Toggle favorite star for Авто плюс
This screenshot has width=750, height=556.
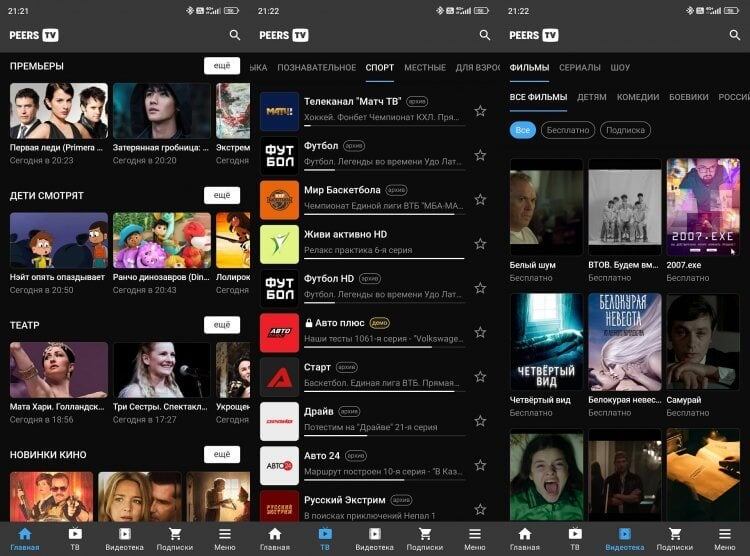[x=480, y=333]
